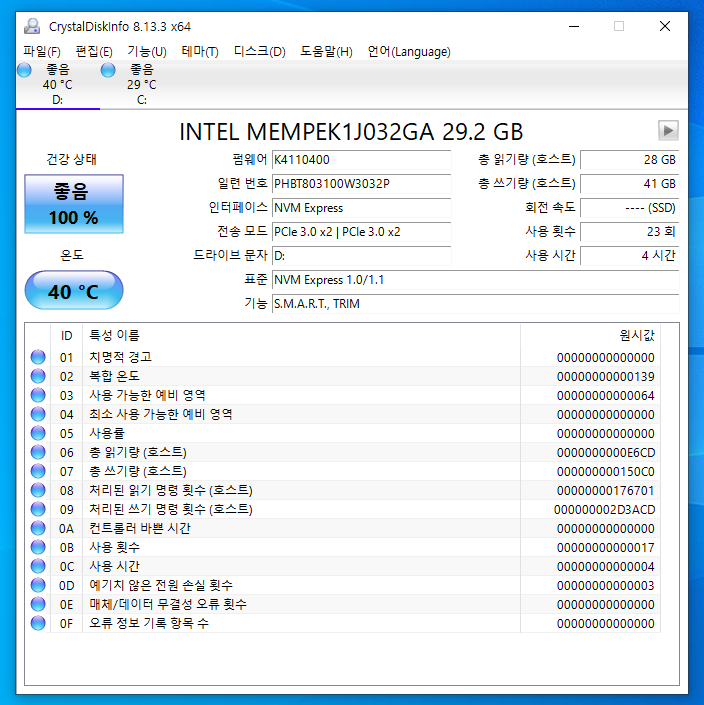Screen dimensions: 704x705
Task: Click raw value 00000000176701
Action: click(606, 491)
